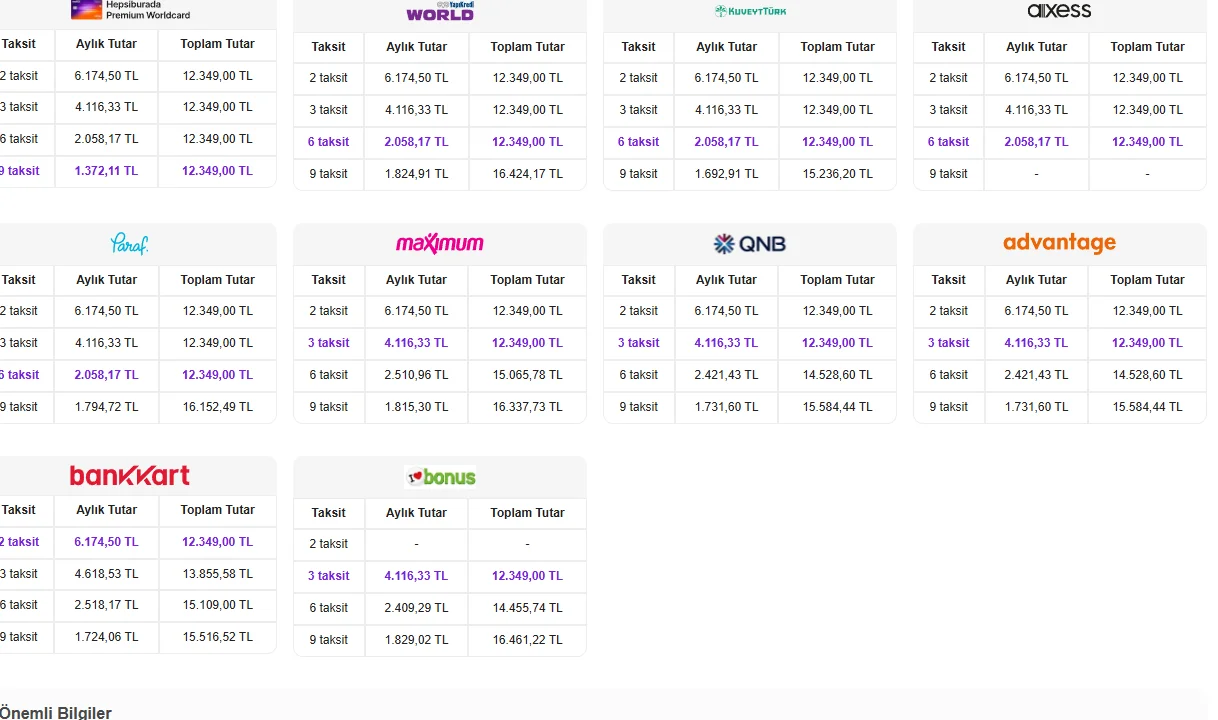Click 1.692,91 TL monthly amount under KuveytTürk
This screenshot has height=720, width=1218.
726,174
